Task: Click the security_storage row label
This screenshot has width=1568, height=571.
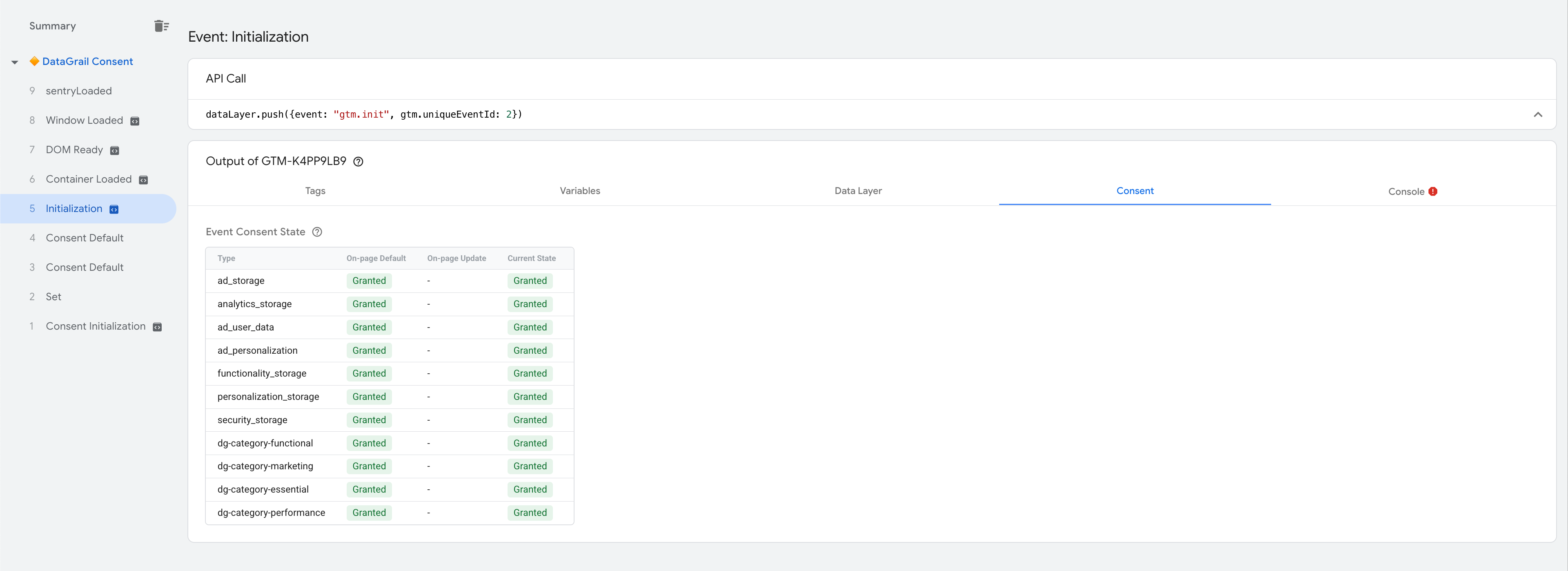Action: [252, 420]
